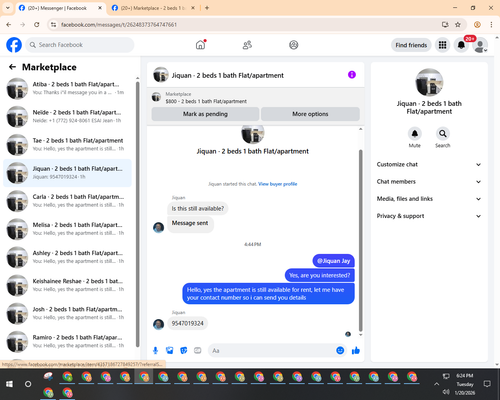This screenshot has height=400, width=500.
Task: Open the Ashley conversation
Action: point(68,257)
